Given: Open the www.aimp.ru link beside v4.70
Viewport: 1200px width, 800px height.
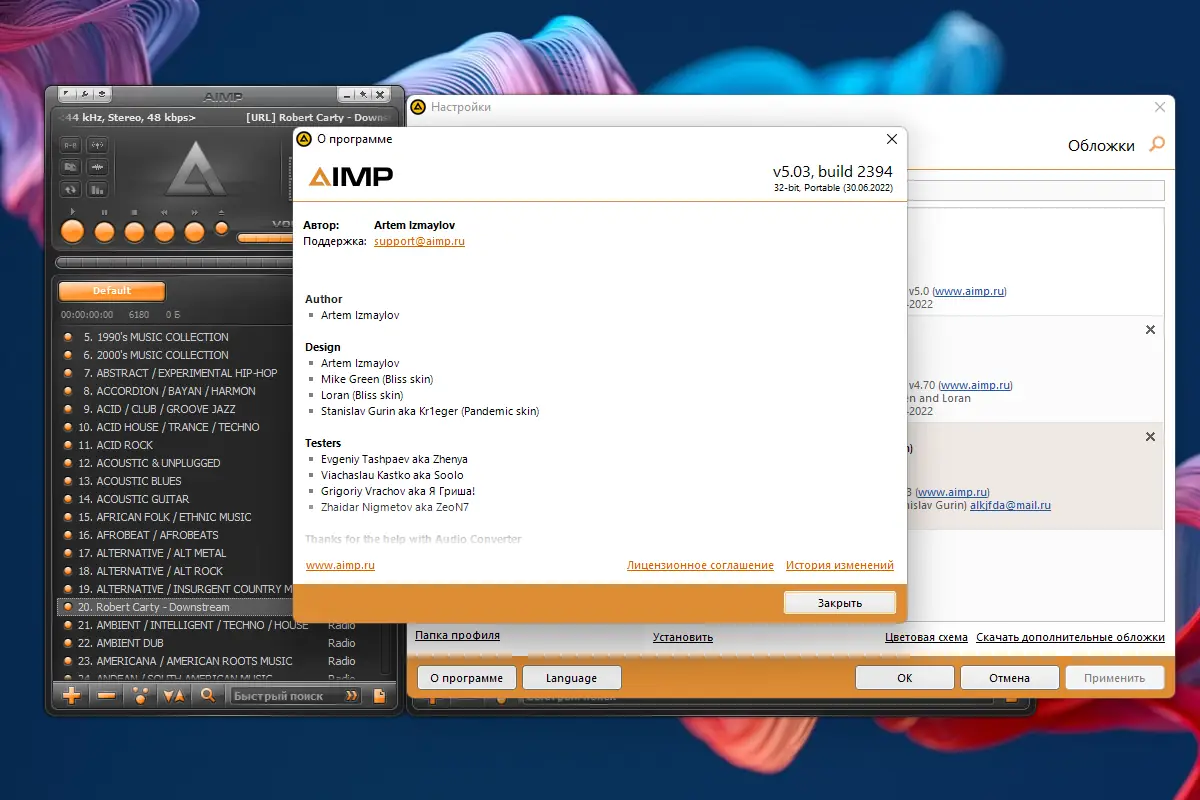Looking at the screenshot, I should click(976, 385).
